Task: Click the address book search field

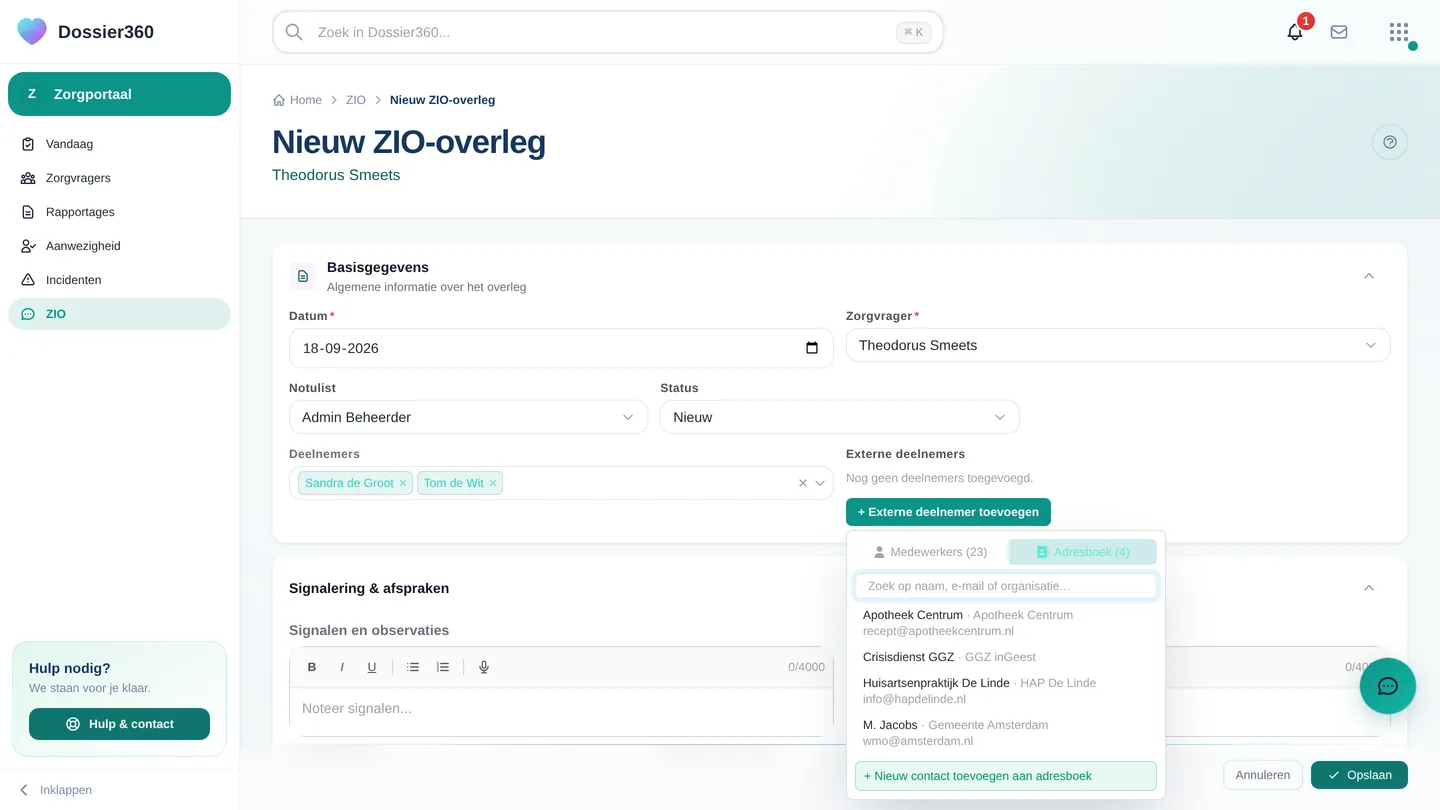Action: (x=1006, y=586)
